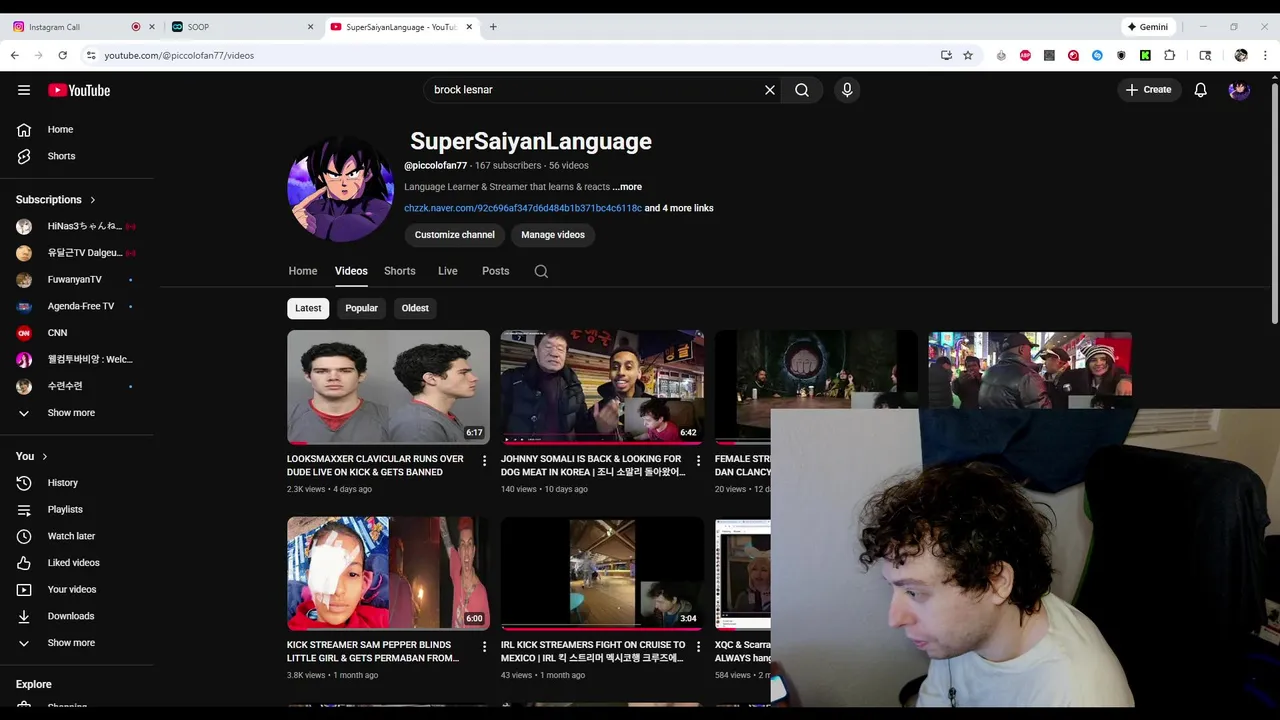Open the browser Extensions puzzle menu

pos(1169,55)
